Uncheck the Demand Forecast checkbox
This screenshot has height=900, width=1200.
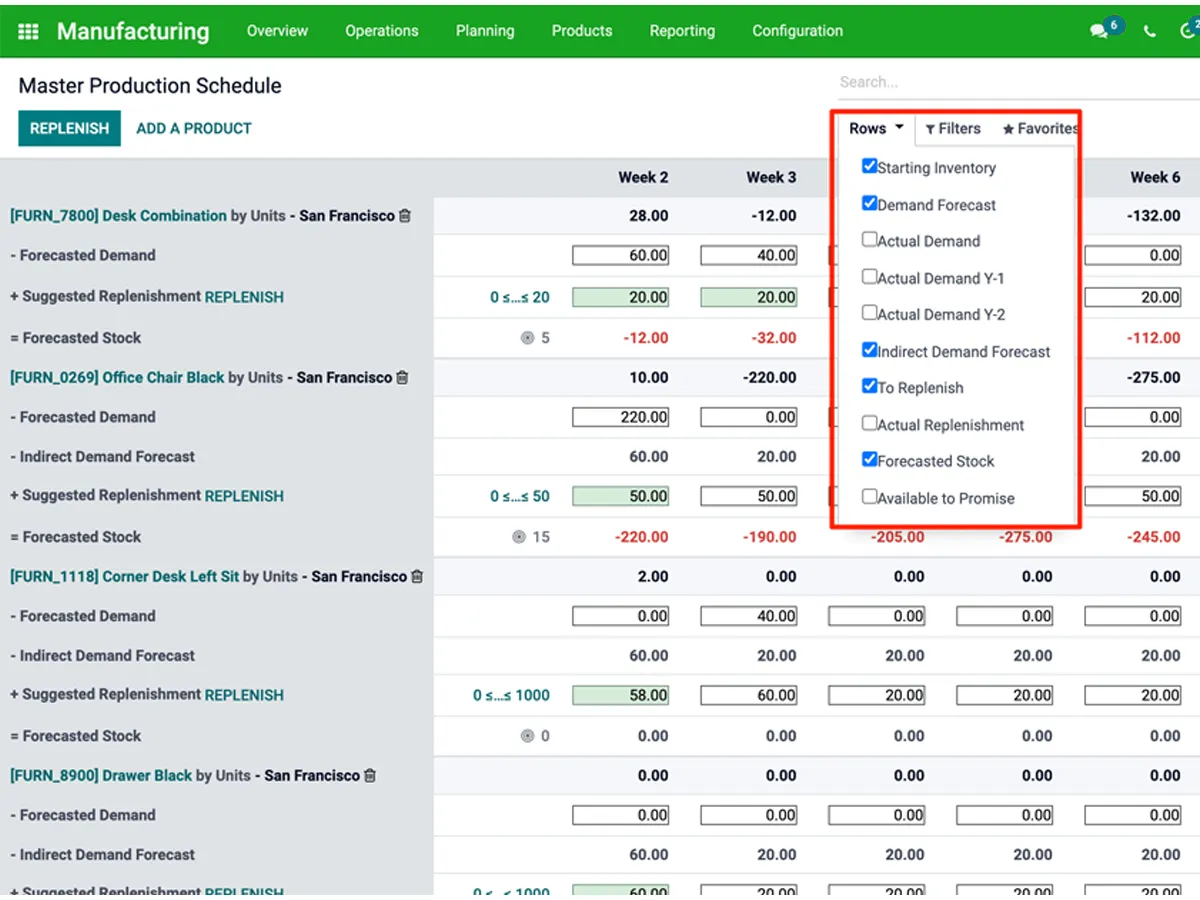tap(869, 203)
